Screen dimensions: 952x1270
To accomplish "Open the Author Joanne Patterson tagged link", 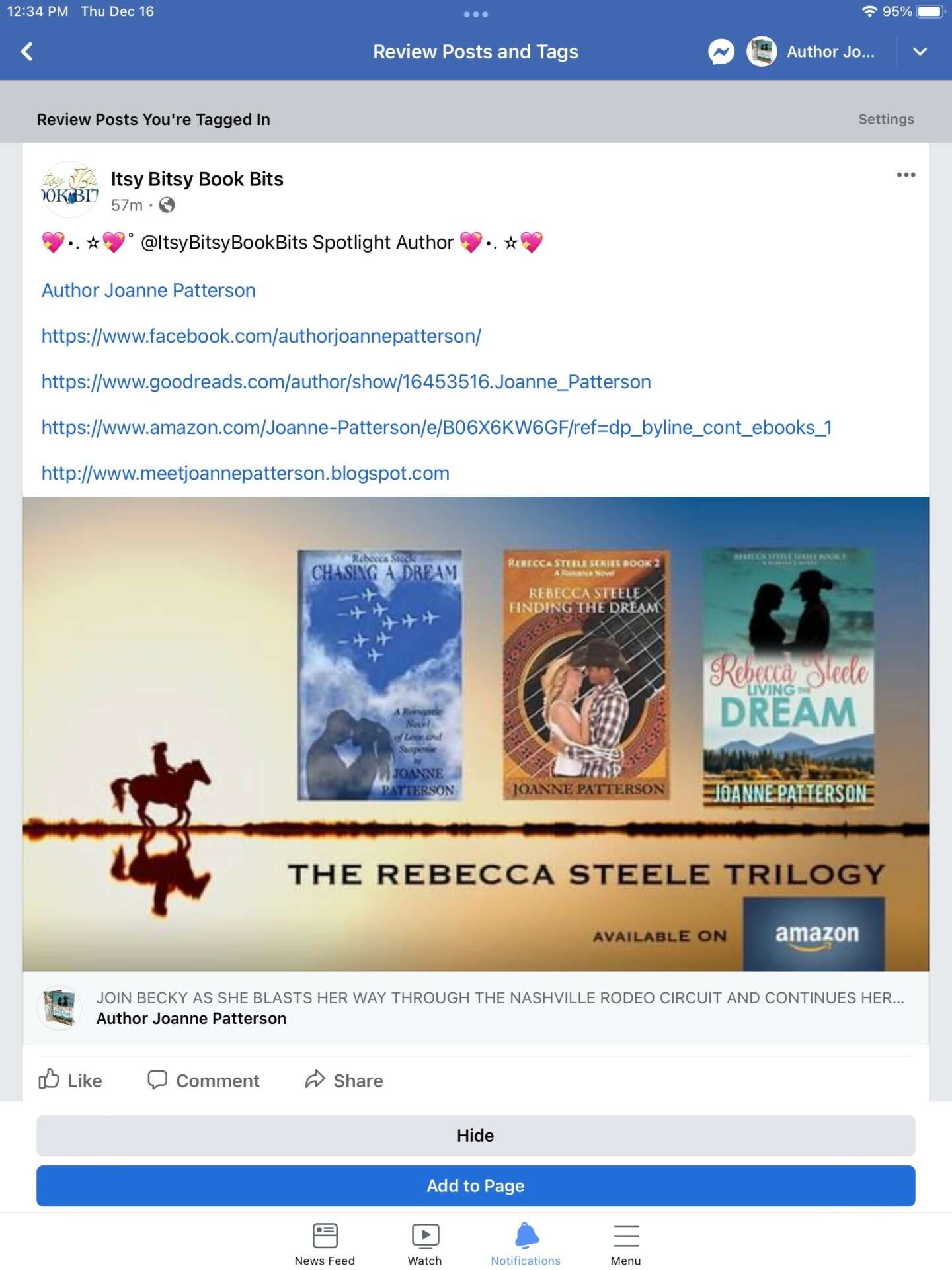I will click(148, 290).
